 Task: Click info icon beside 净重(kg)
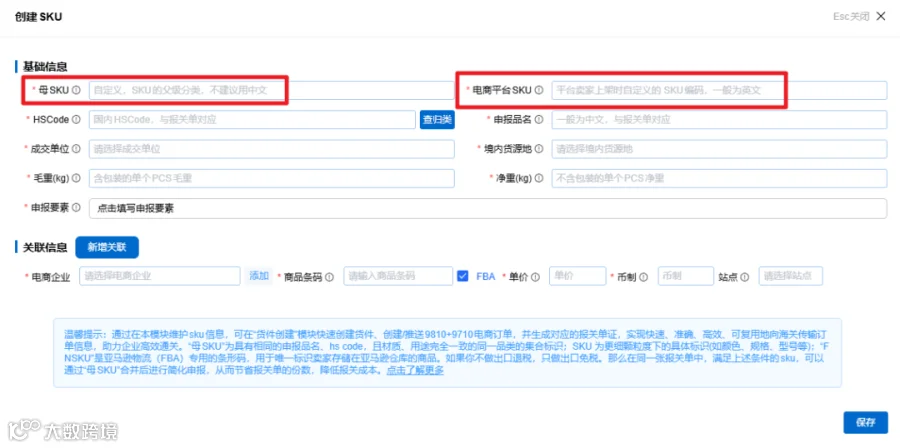(539, 178)
